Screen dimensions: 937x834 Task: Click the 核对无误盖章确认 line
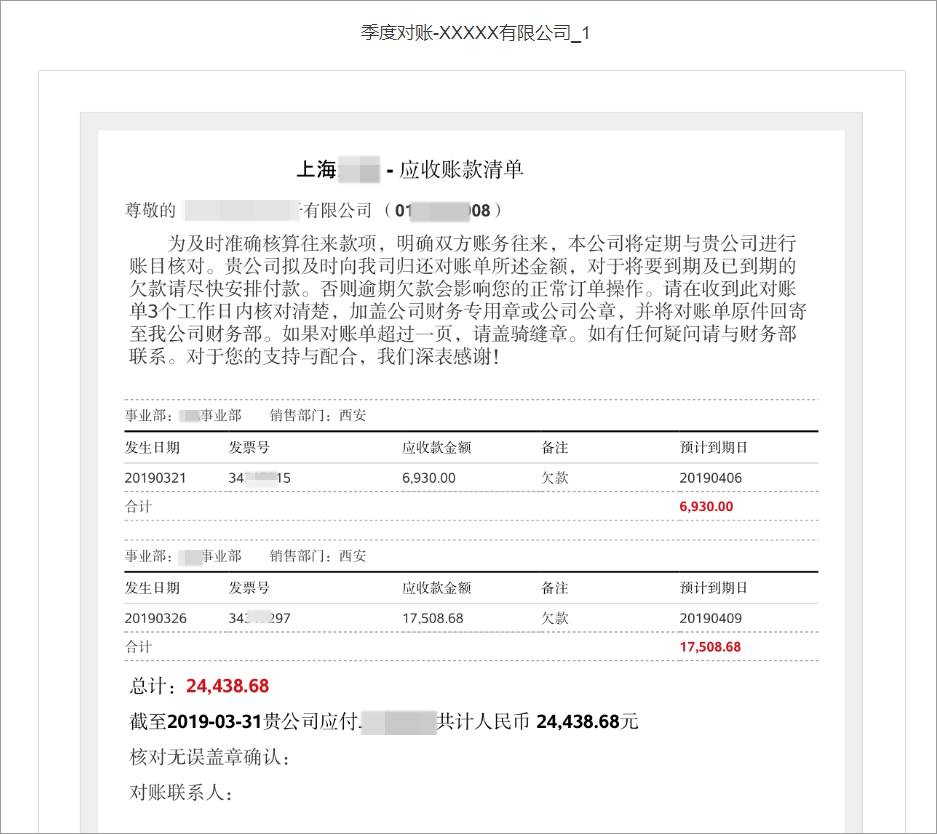pos(211,756)
